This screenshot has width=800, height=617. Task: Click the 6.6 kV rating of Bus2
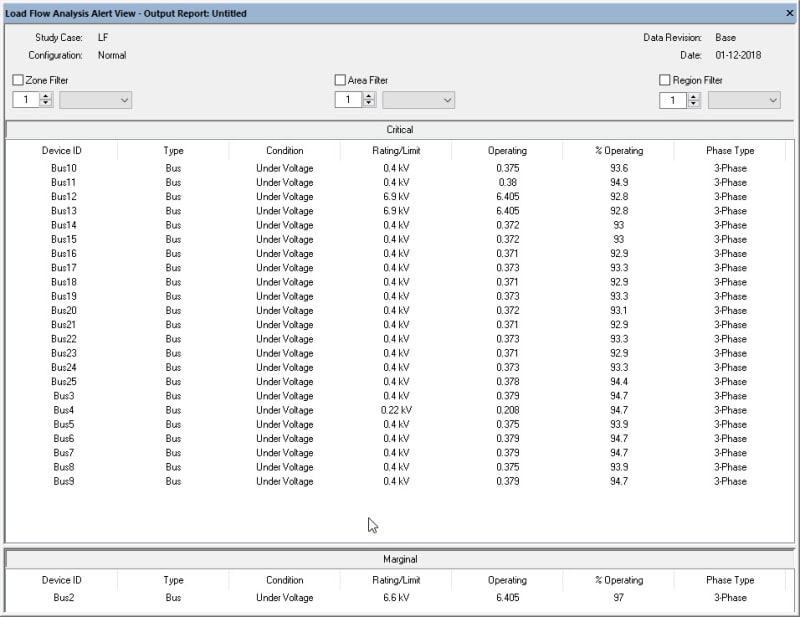[x=396, y=598]
